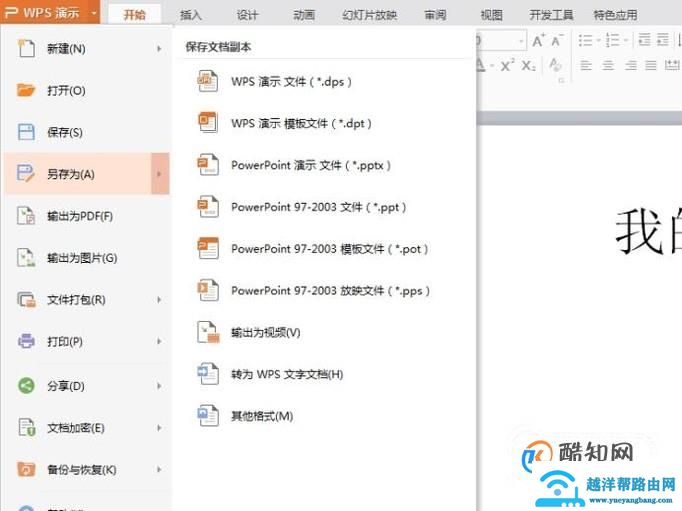
Task: Click the green Share icon
Action: tap(26, 385)
